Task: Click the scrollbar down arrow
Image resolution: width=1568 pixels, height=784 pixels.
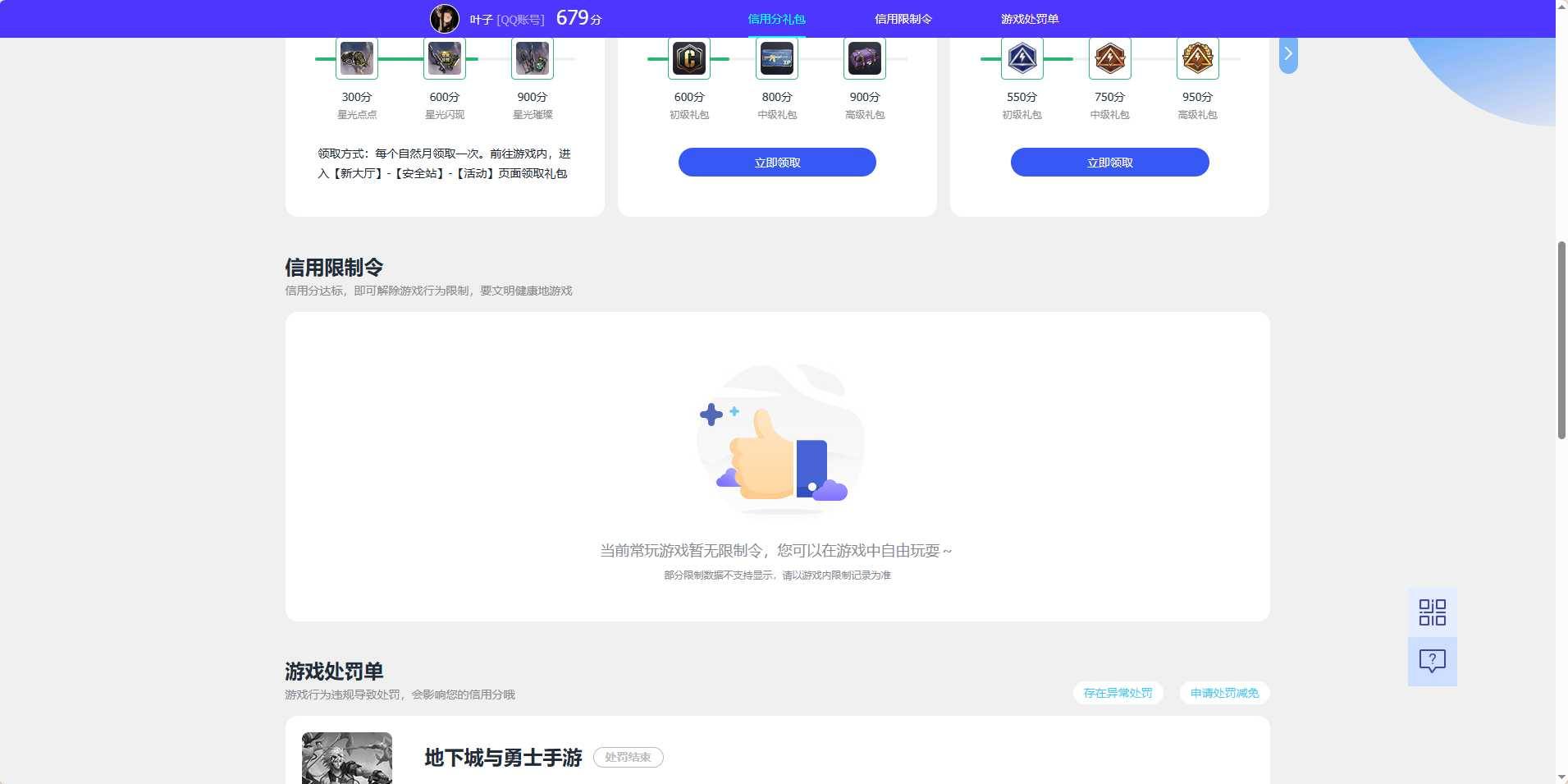Action: (1561, 777)
